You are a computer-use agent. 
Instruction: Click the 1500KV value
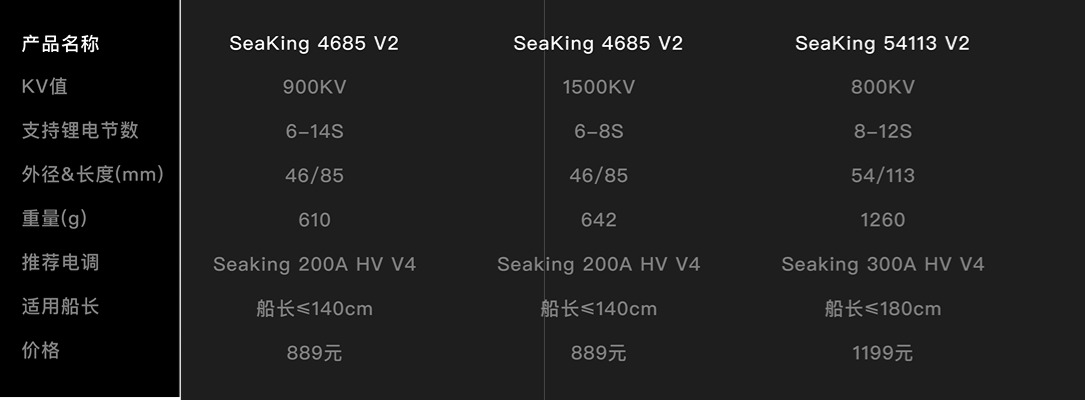tap(599, 87)
